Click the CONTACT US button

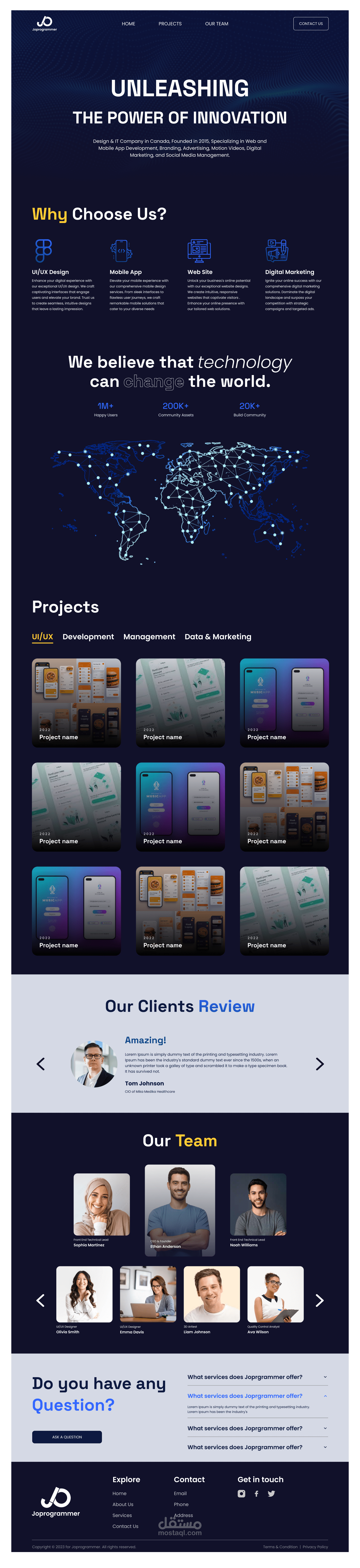coord(311,24)
